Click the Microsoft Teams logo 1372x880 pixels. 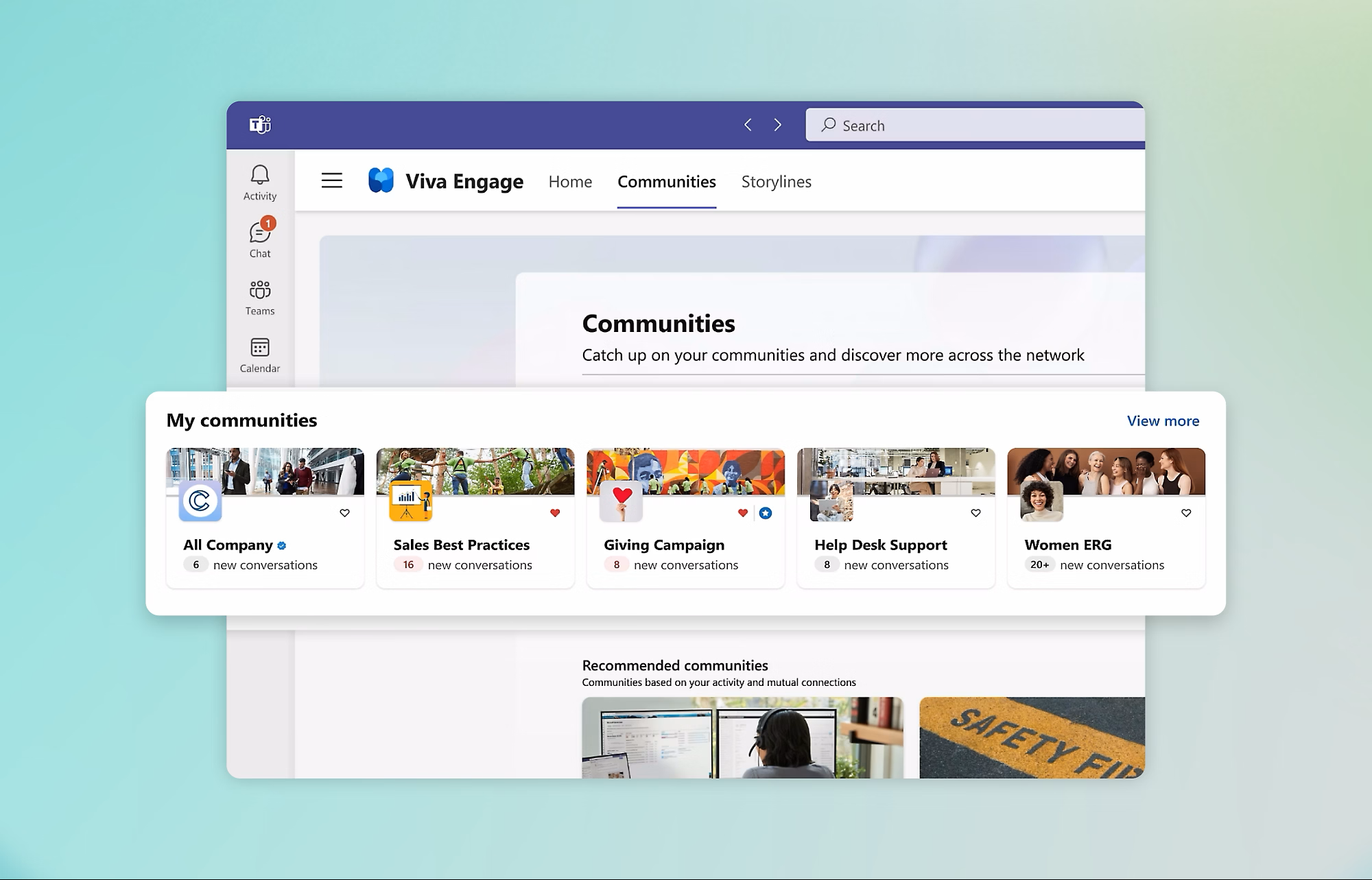point(260,125)
